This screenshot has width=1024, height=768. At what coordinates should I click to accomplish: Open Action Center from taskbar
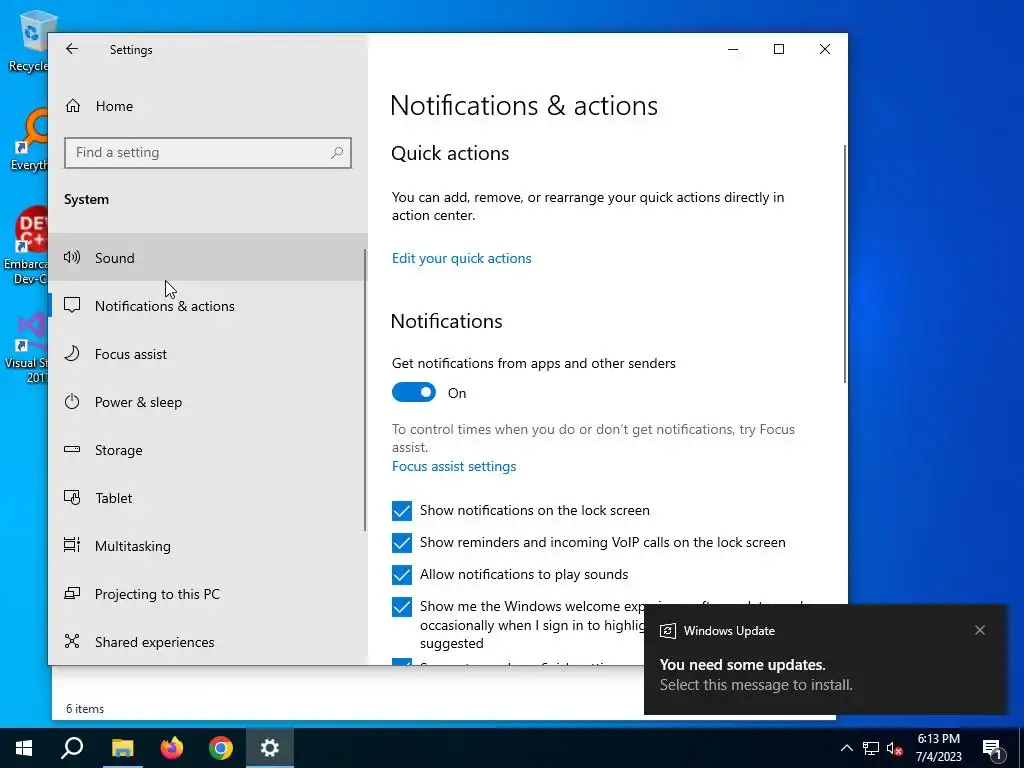(993, 748)
